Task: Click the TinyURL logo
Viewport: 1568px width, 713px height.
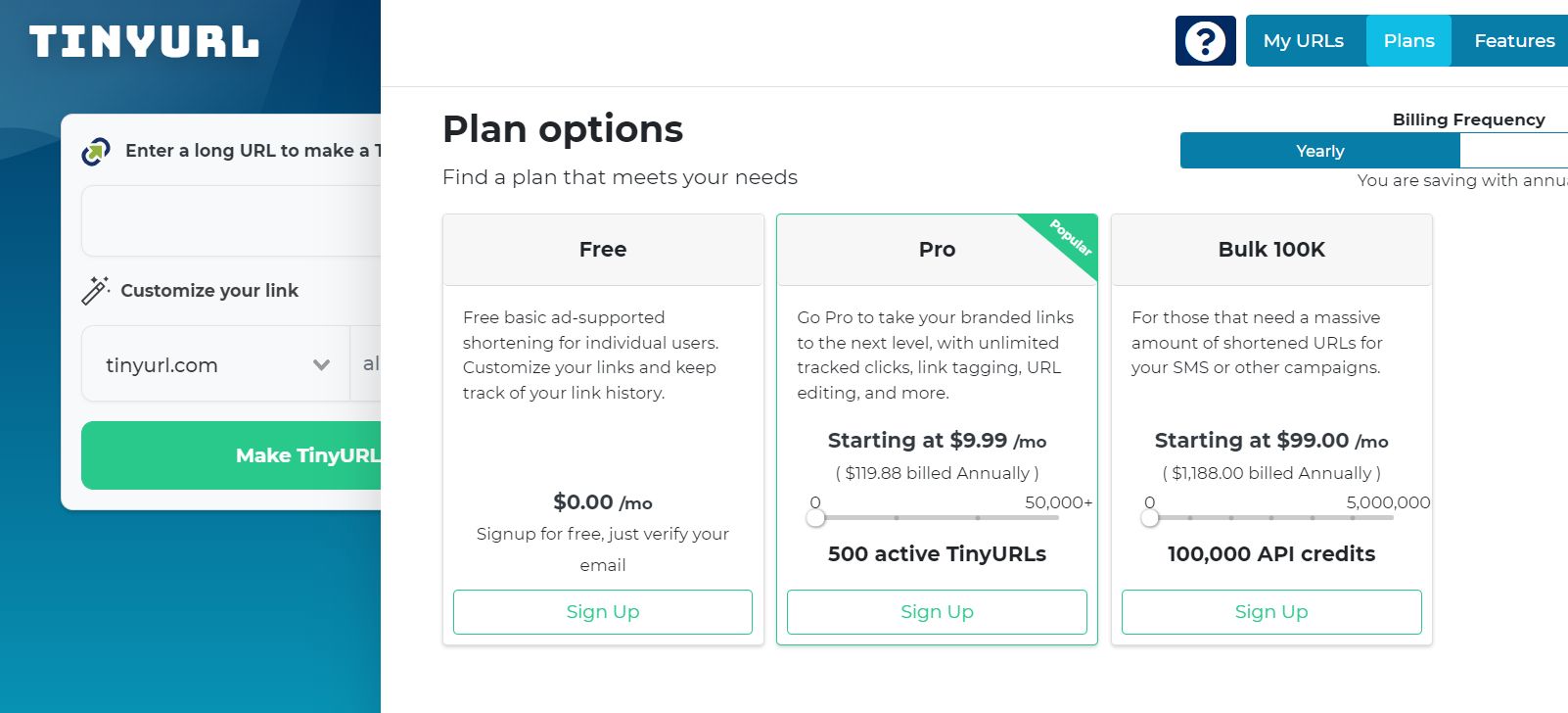Action: point(144,41)
